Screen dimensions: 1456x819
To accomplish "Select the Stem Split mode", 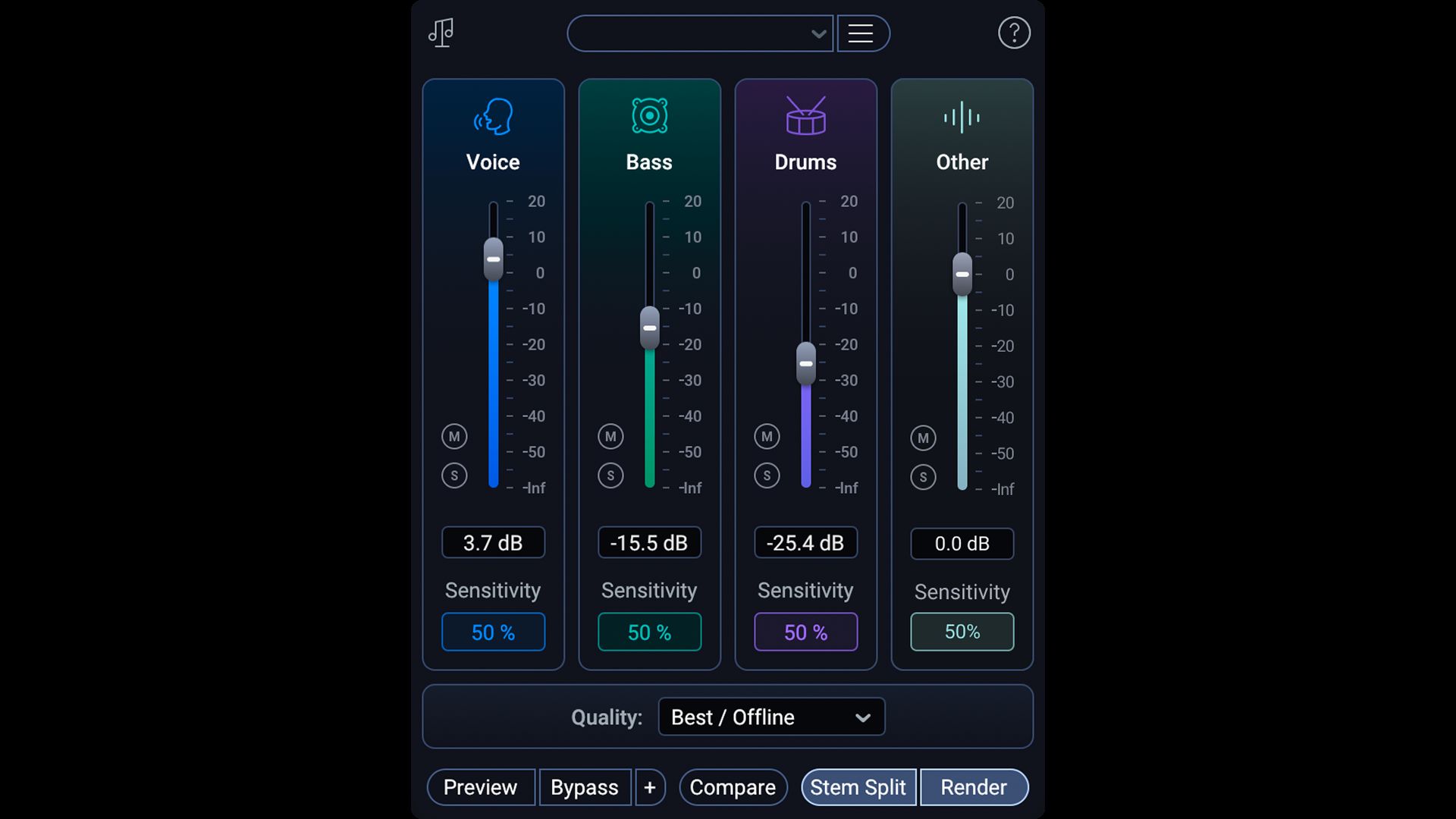I will point(858,787).
